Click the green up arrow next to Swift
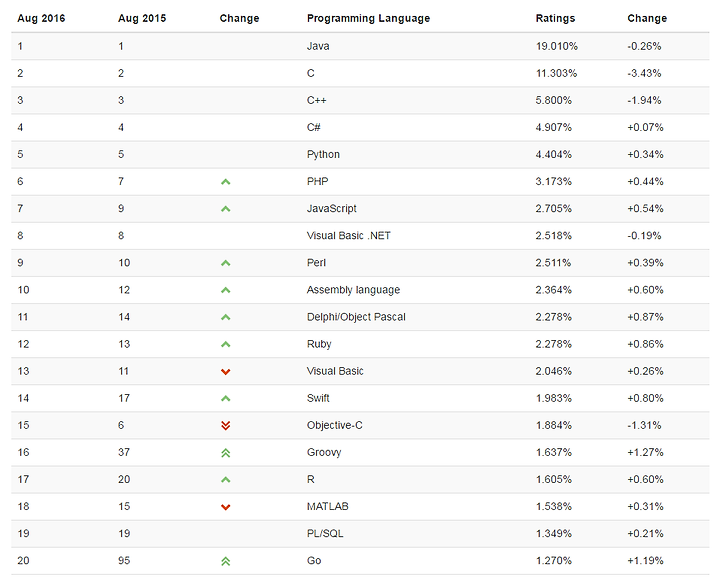720x586 pixels. pyautogui.click(x=225, y=399)
